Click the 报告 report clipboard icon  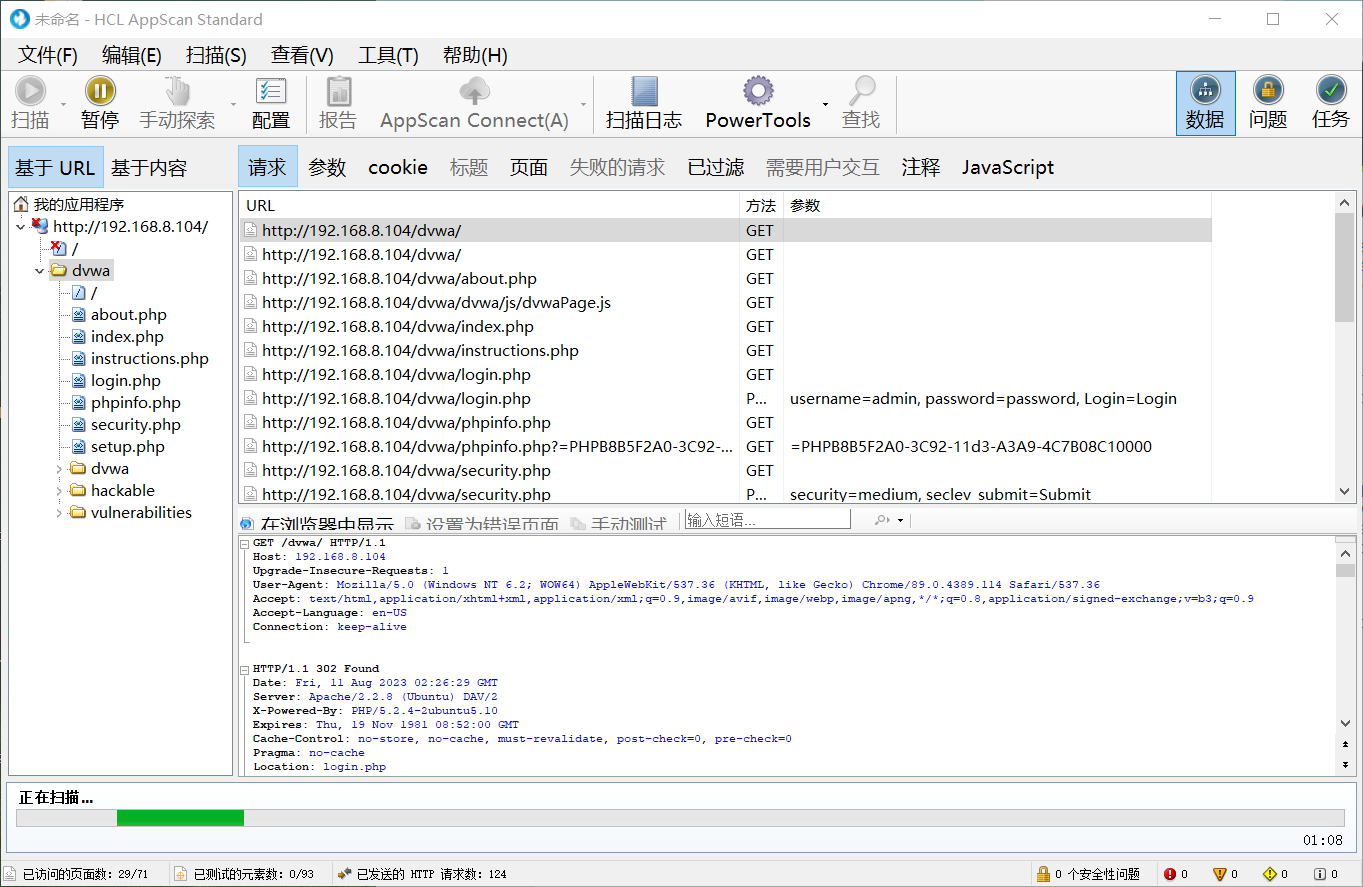point(338,91)
